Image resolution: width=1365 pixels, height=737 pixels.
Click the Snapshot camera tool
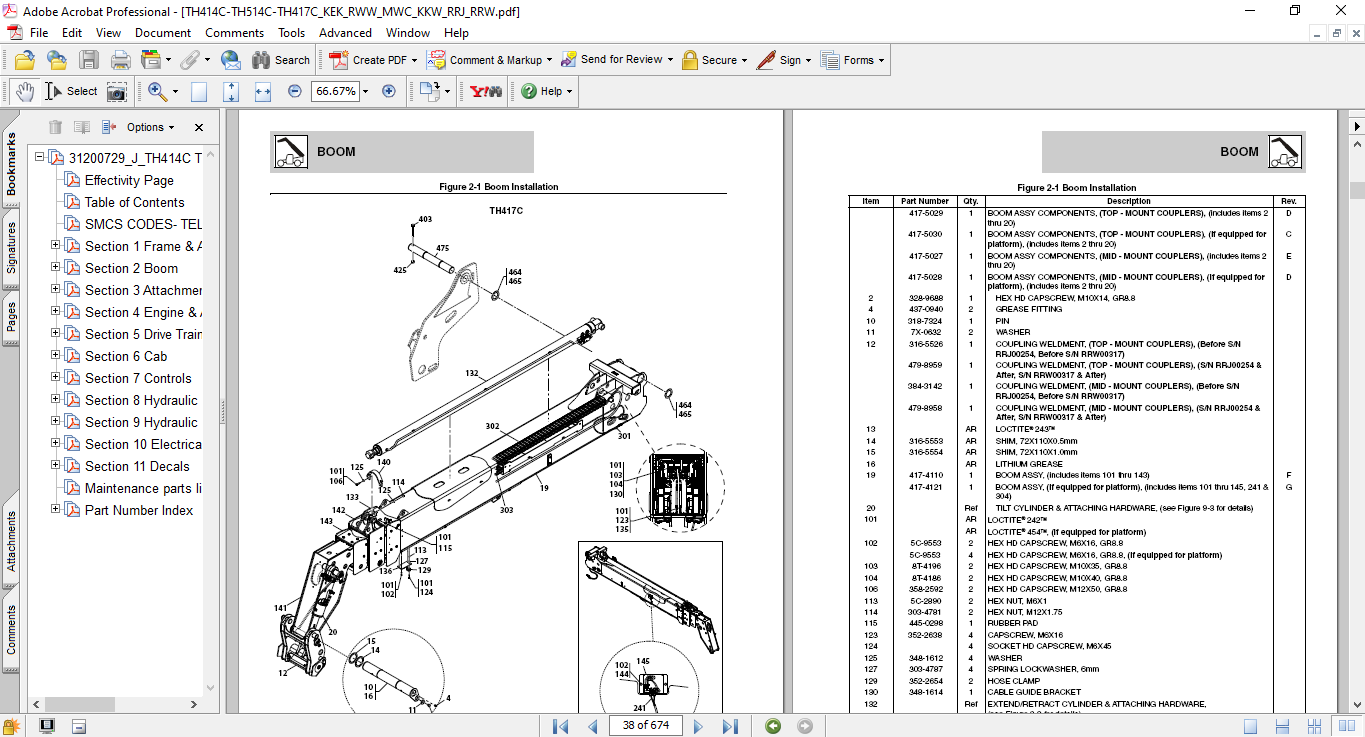tap(117, 92)
